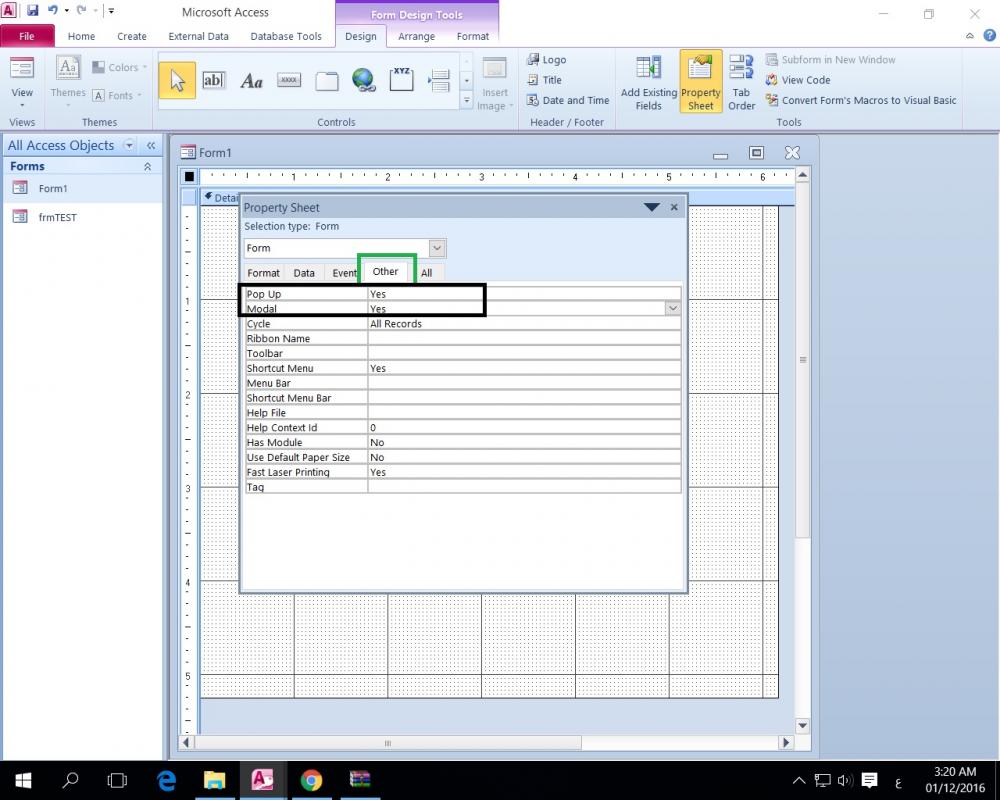The height and width of the screenshot is (800, 1000).
Task: Switch to the ribbon Format tab
Action: pos(473,36)
